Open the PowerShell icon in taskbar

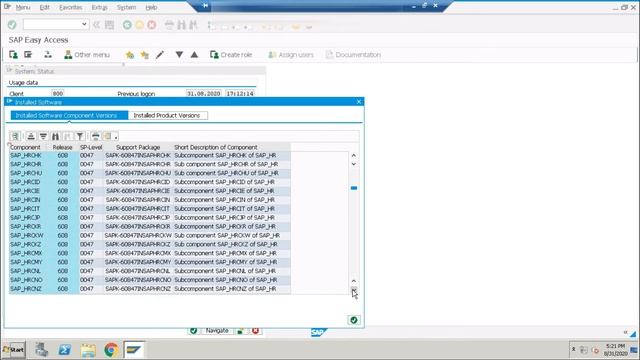click(x=64, y=350)
